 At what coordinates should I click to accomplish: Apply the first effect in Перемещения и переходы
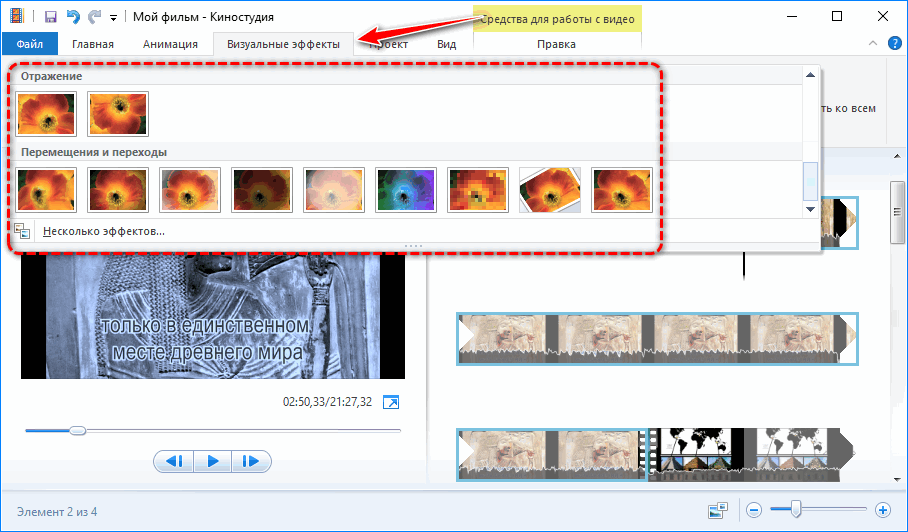coord(46,190)
